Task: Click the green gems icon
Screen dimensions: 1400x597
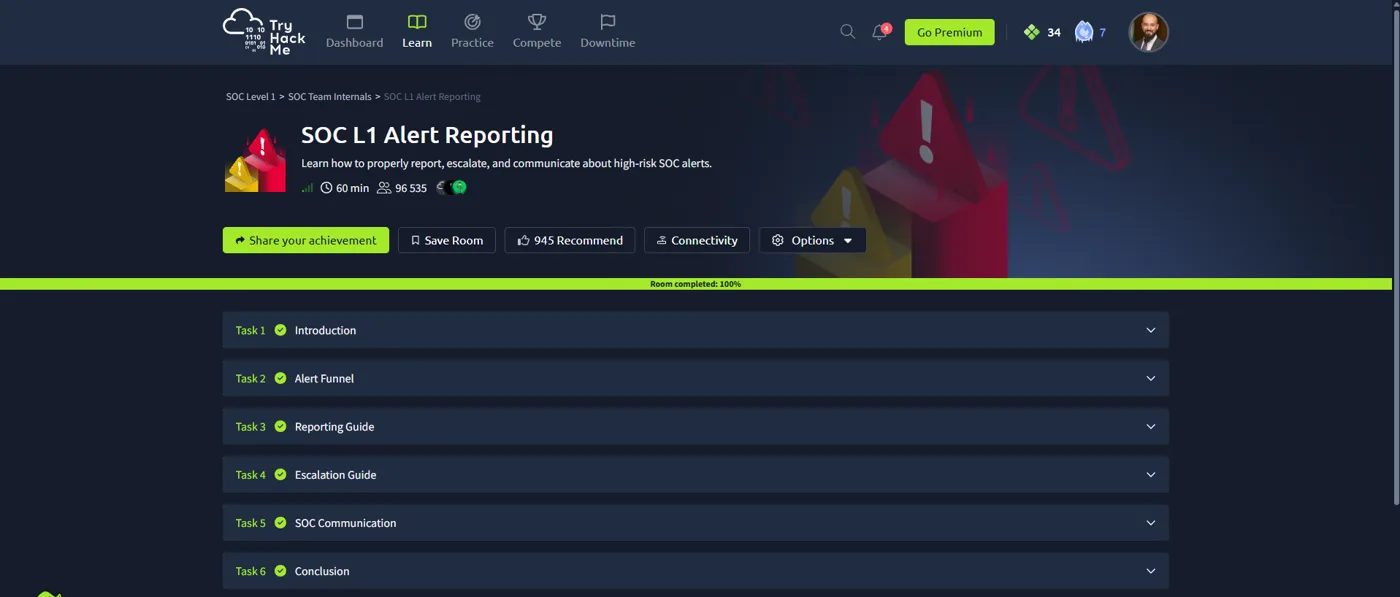Action: (x=1032, y=32)
